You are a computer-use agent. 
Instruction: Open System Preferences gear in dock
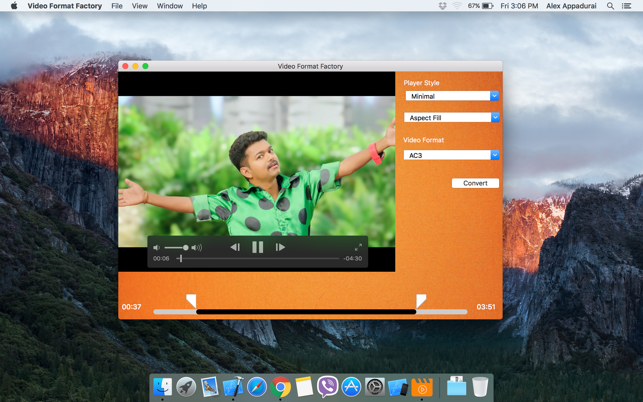coord(375,387)
